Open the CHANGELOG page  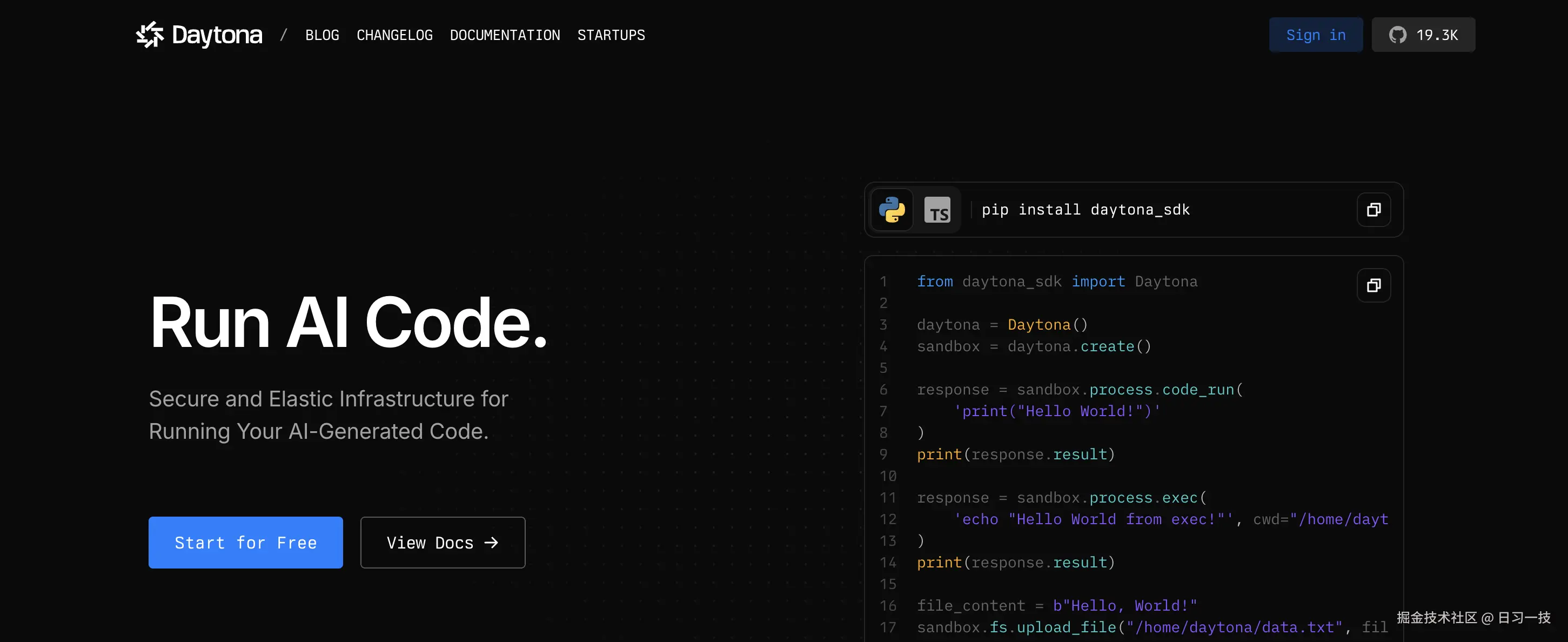click(x=394, y=35)
